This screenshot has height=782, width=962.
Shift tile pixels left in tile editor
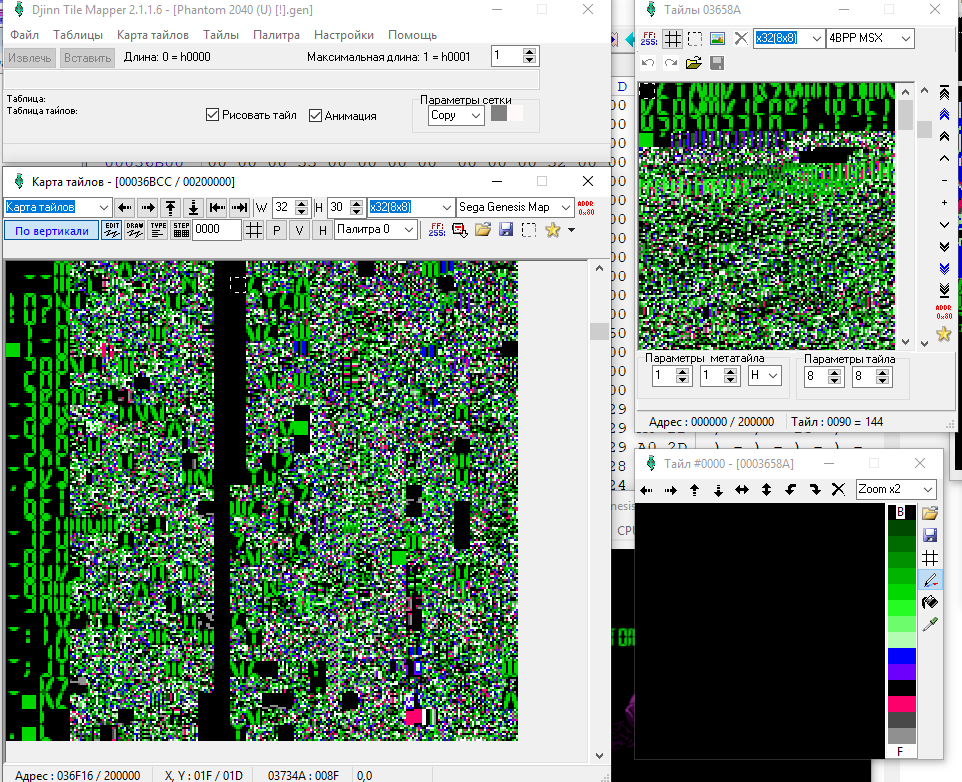pyautogui.click(x=646, y=489)
